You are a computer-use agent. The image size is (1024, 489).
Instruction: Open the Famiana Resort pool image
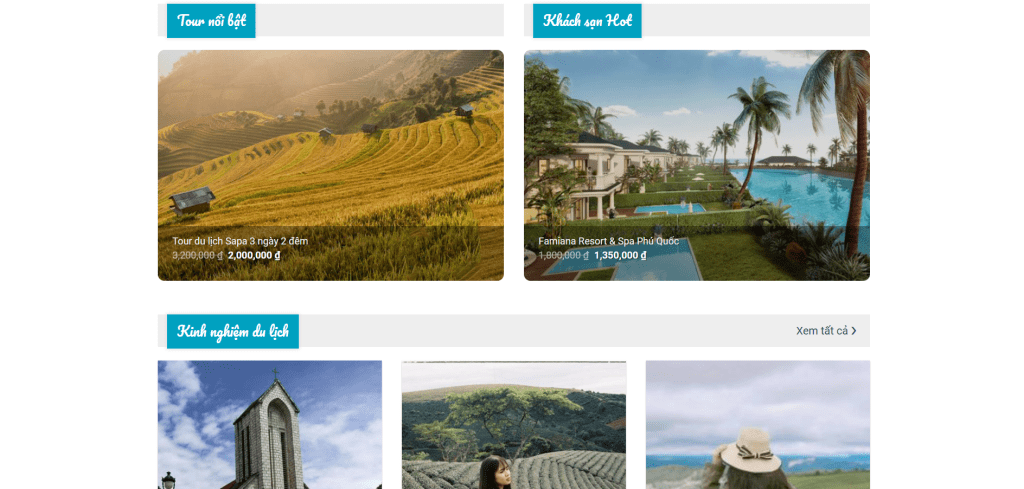[697, 138]
